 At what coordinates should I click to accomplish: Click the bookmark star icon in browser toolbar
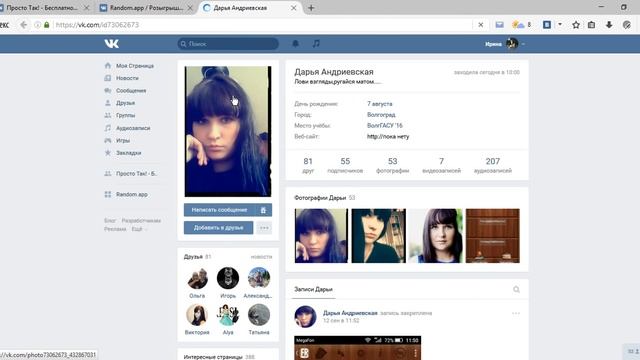pyautogui.click(x=576, y=25)
